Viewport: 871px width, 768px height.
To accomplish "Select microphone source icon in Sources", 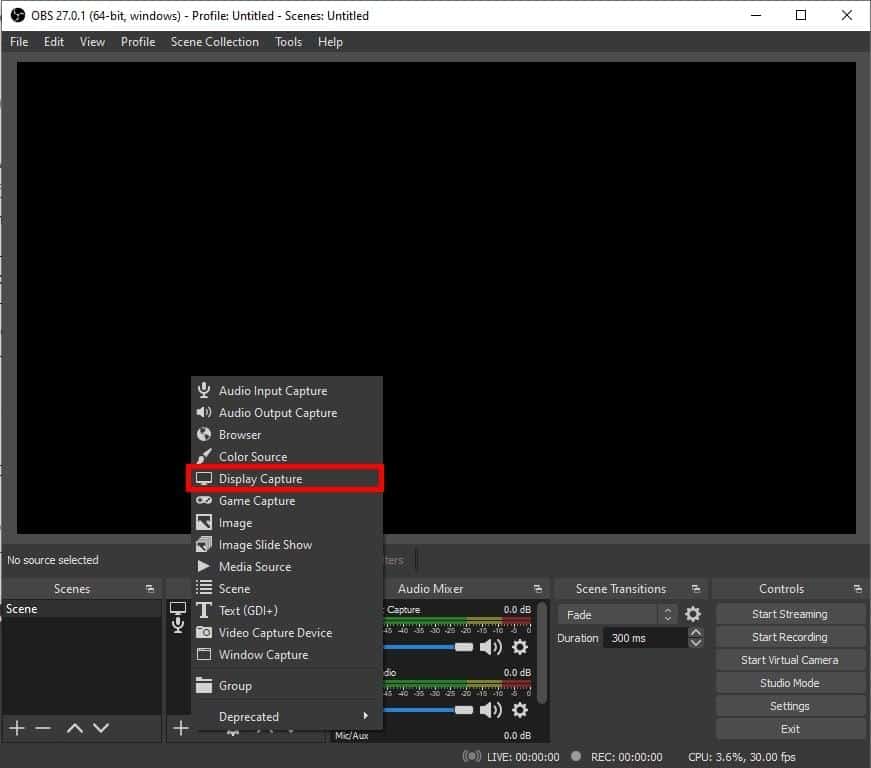I will coord(178,625).
